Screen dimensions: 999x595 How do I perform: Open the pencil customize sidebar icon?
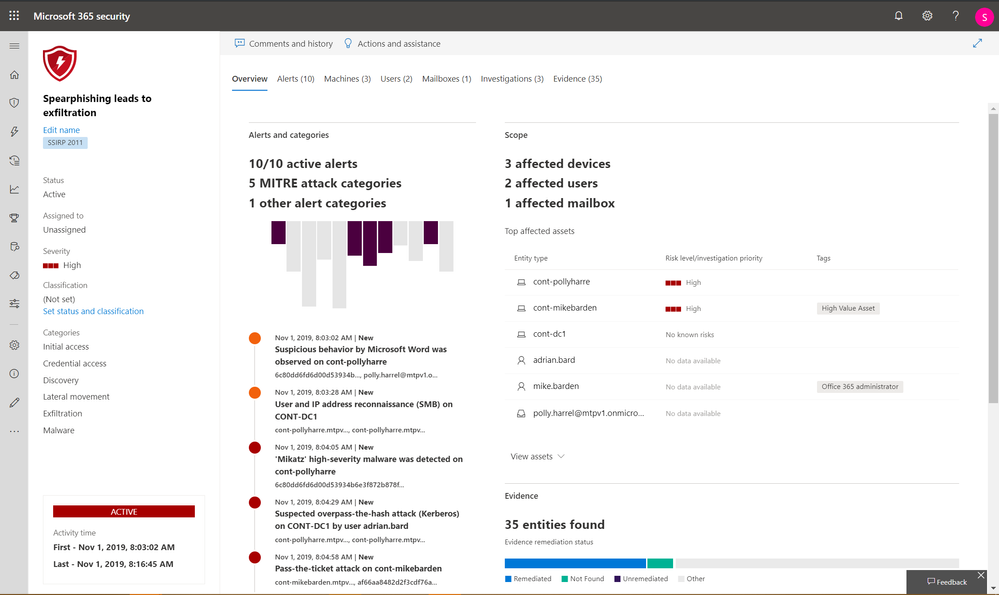point(14,403)
